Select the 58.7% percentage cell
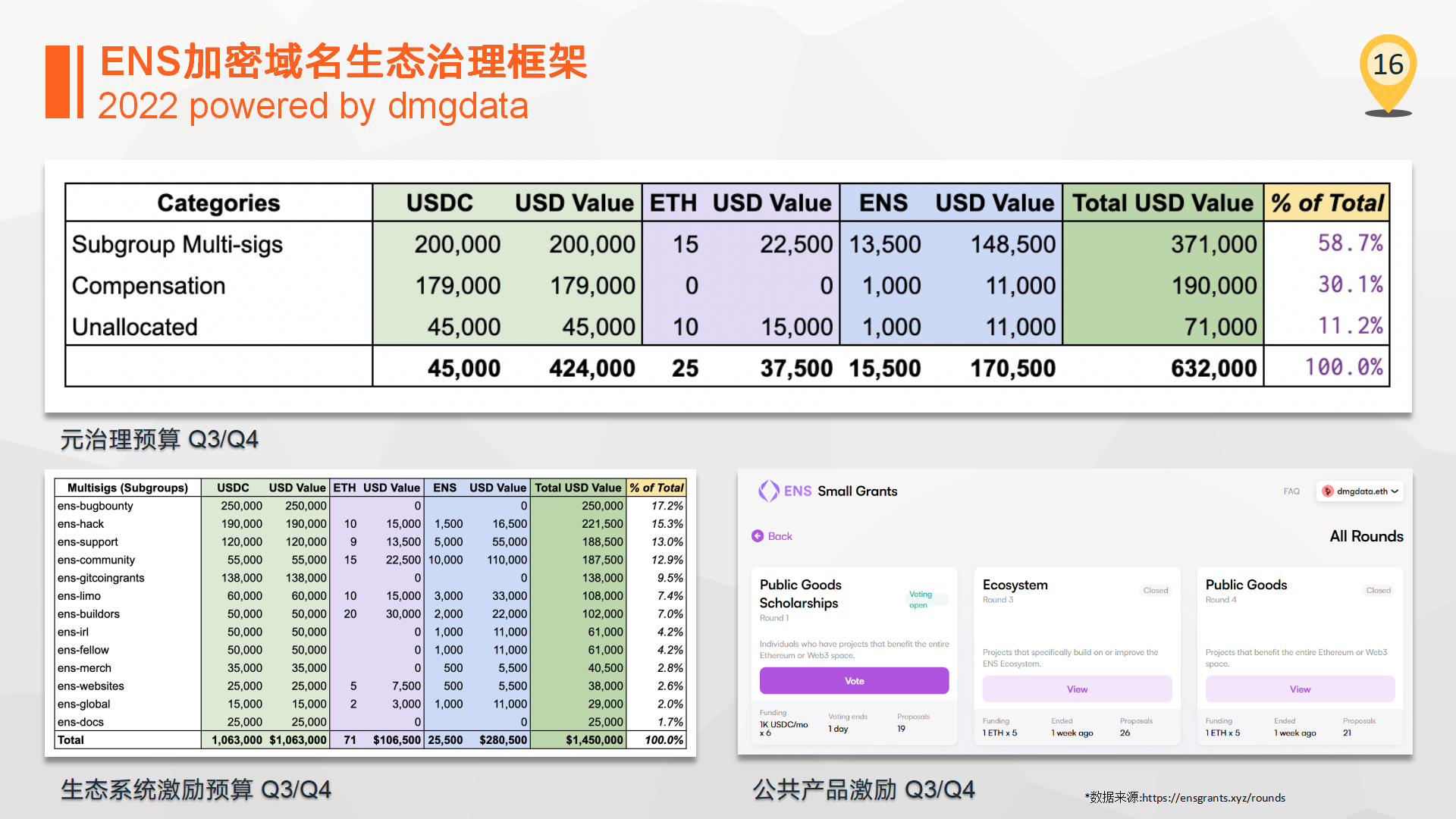1456x819 pixels. (1351, 243)
